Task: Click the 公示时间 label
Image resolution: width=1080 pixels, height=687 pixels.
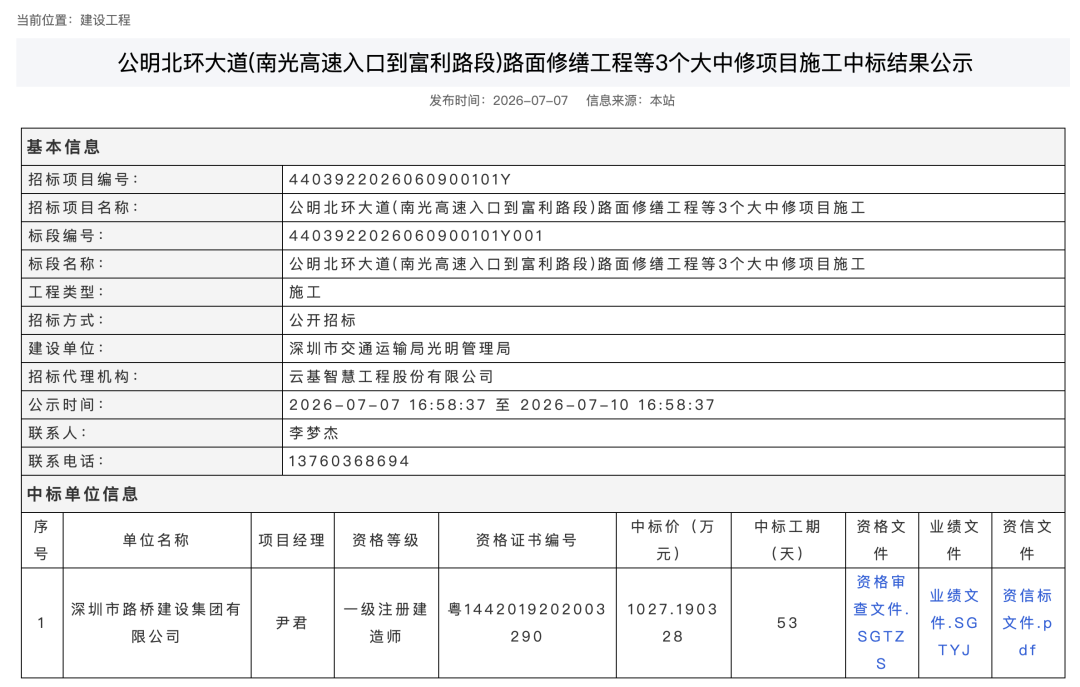Action: pyautogui.click(x=65, y=405)
